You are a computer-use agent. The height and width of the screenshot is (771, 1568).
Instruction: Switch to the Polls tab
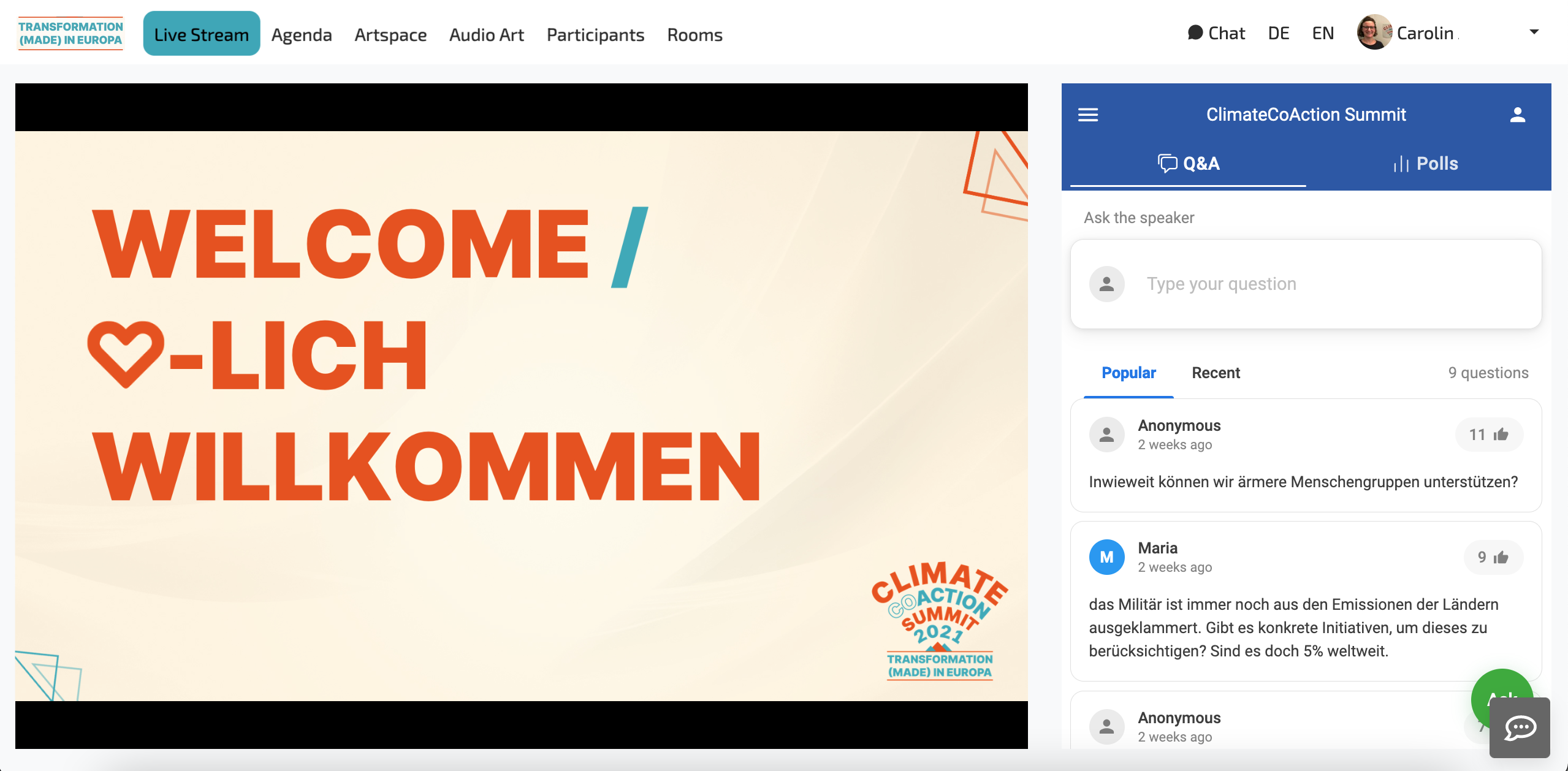tap(1426, 164)
